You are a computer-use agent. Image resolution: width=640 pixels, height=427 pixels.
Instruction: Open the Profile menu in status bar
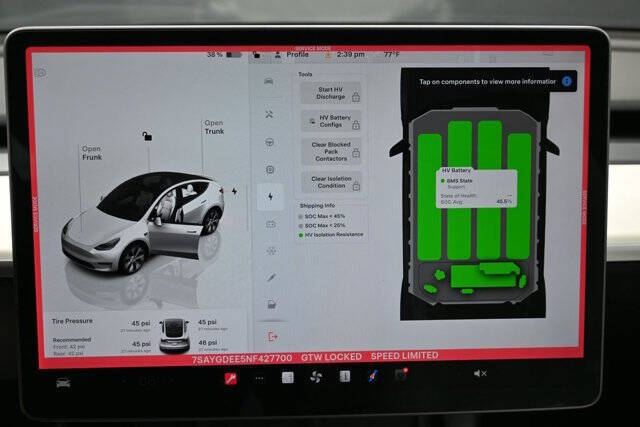tap(292, 54)
